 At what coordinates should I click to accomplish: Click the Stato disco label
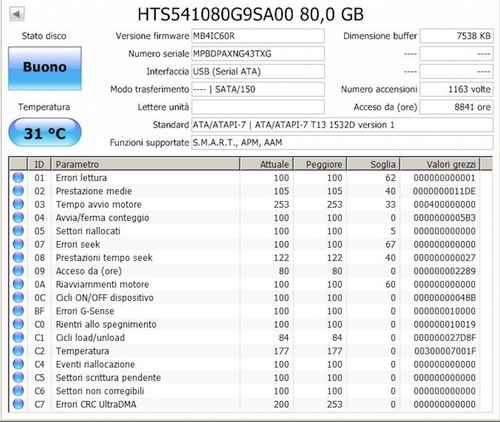tap(44, 36)
